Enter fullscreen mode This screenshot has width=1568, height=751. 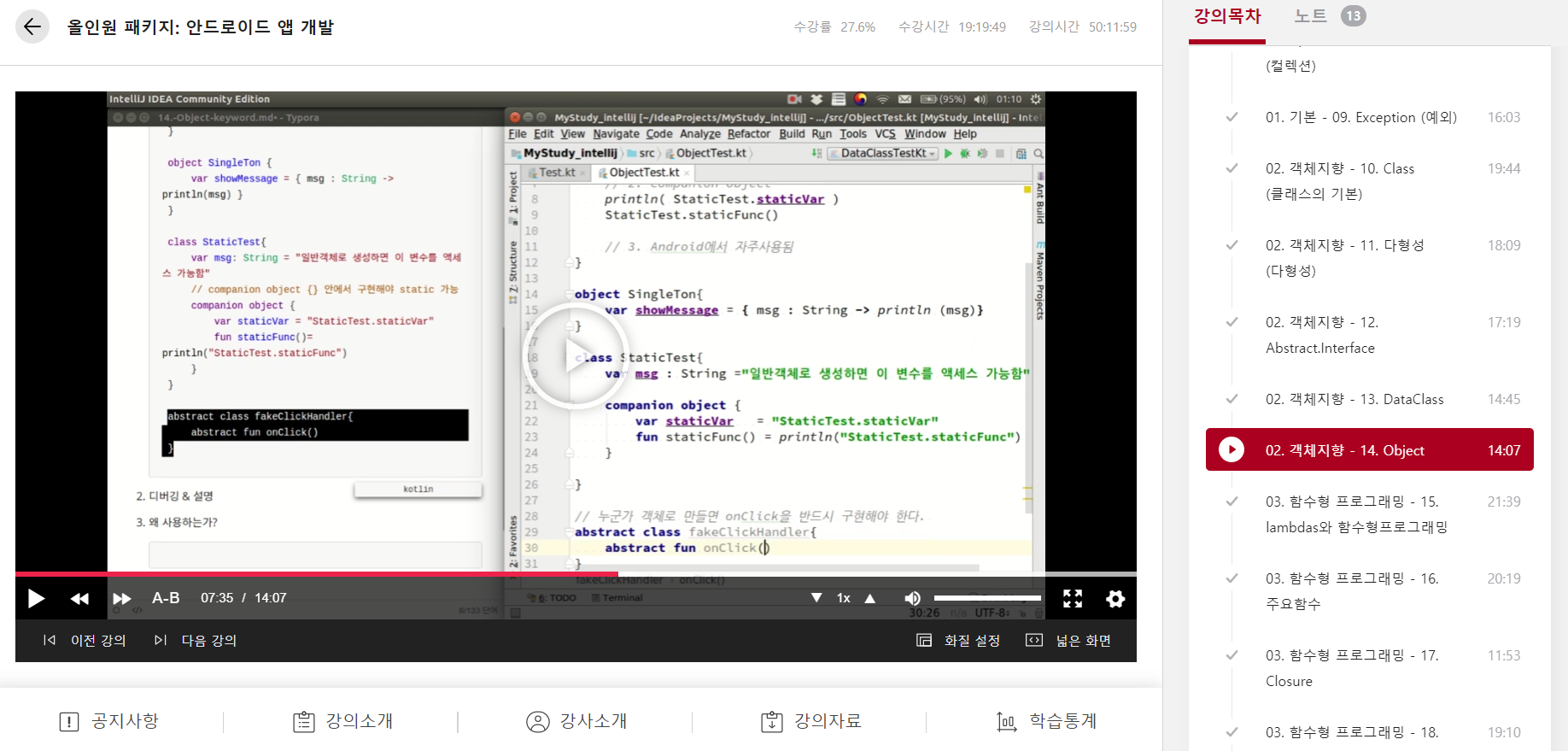(x=1073, y=598)
